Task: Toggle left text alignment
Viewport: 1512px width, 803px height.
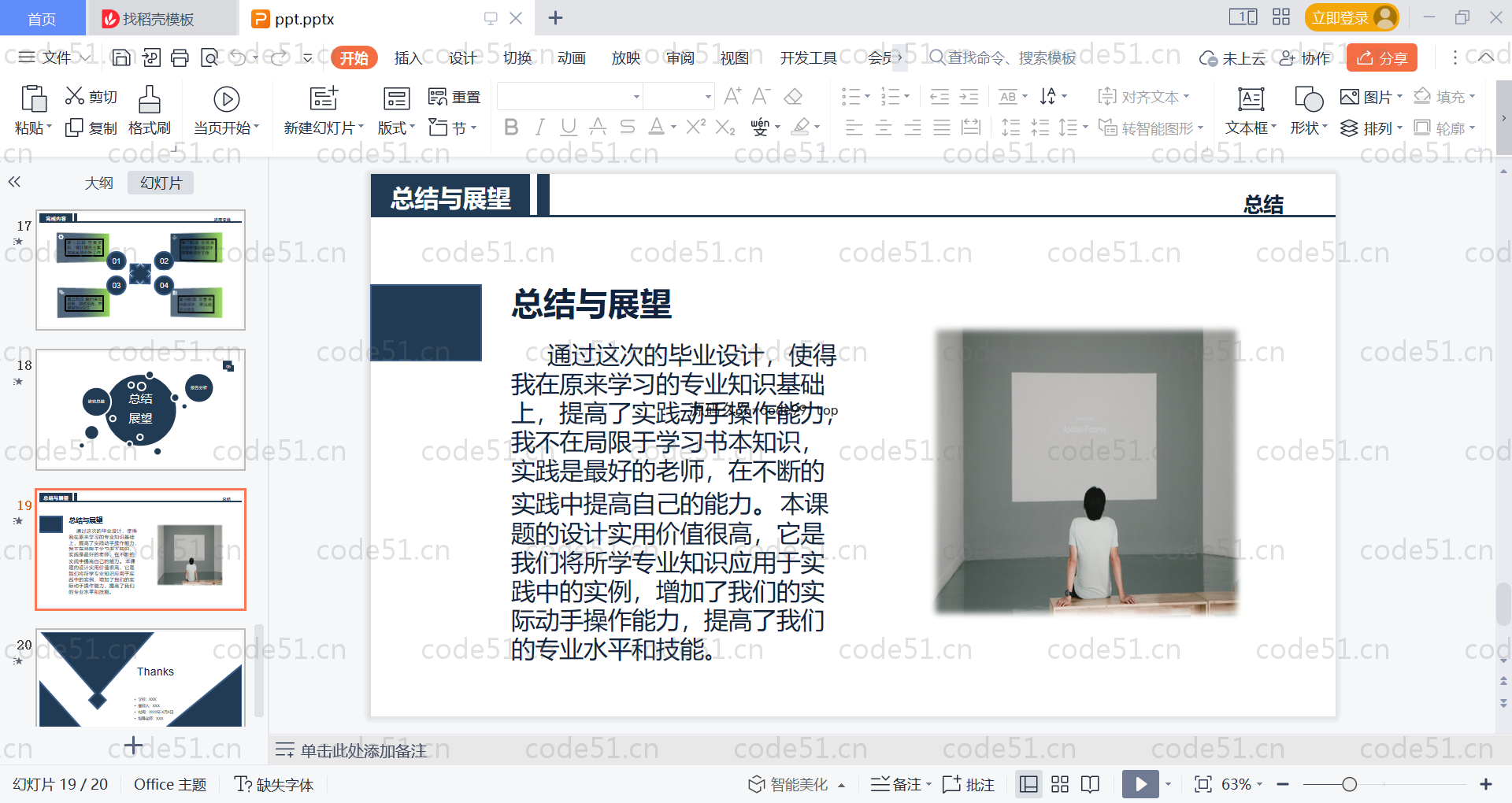Action: click(854, 128)
